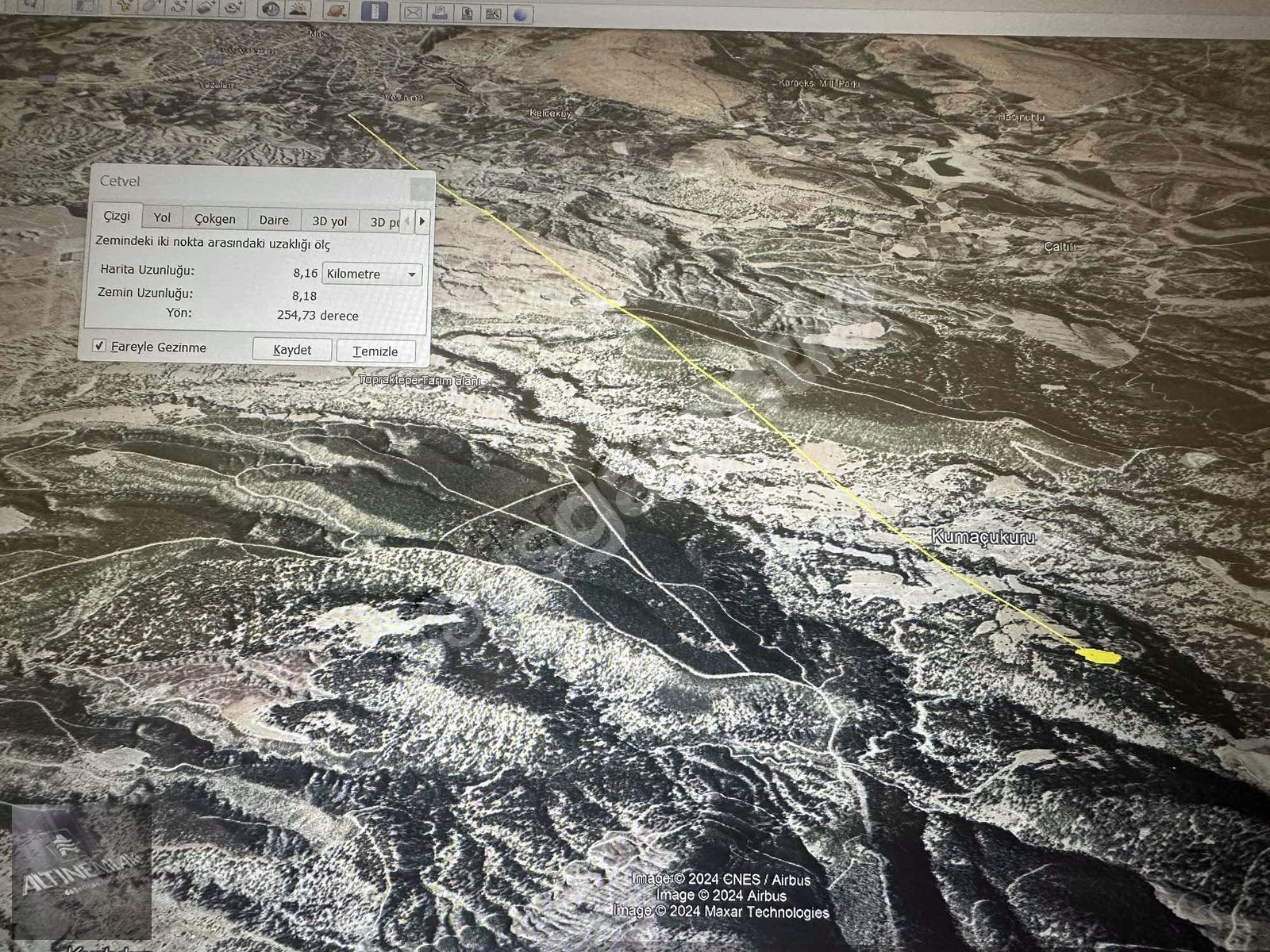Switch to the Çokgen tab
Viewport: 1270px width, 952px height.
[x=214, y=219]
